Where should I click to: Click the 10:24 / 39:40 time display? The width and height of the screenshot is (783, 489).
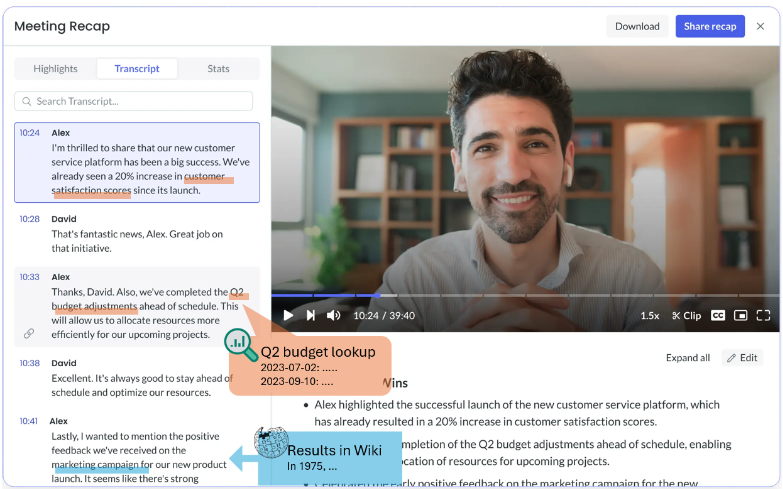pos(384,316)
